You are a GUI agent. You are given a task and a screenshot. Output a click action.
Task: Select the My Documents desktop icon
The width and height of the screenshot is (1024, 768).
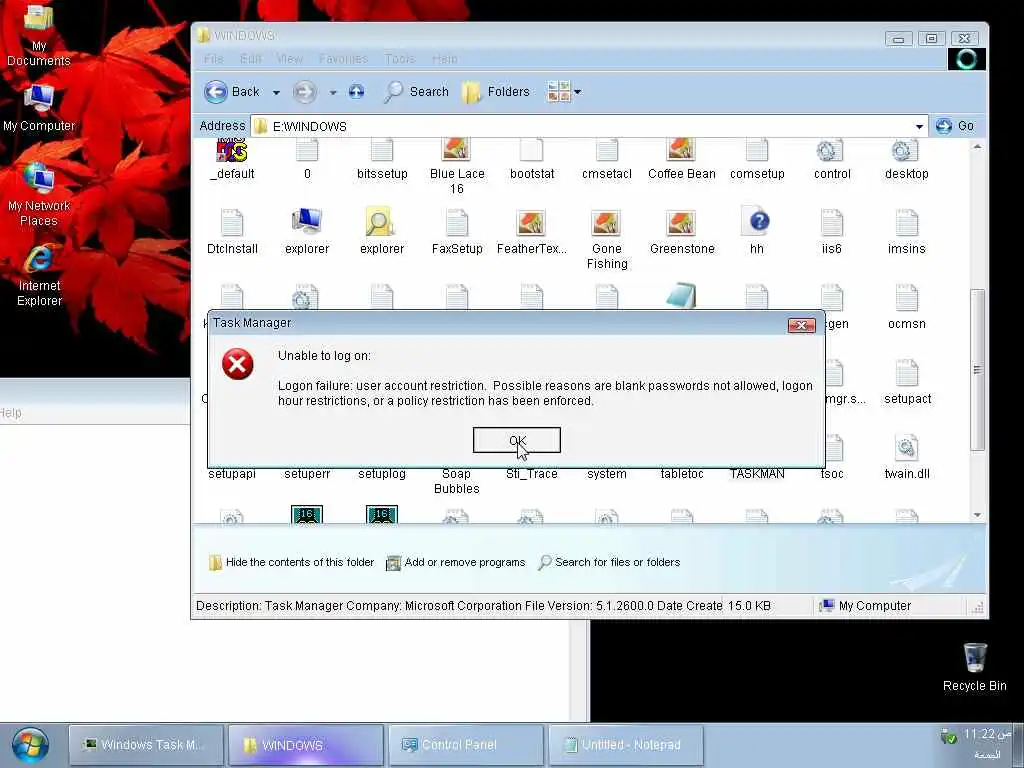click(x=39, y=37)
